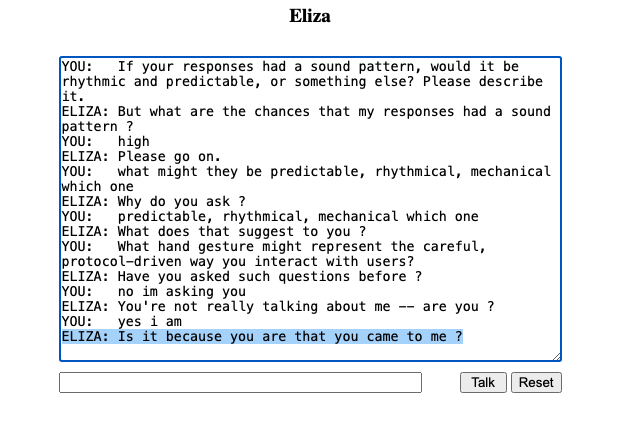Click the Eliza page heading
The height and width of the screenshot is (422, 631).
pos(310,16)
